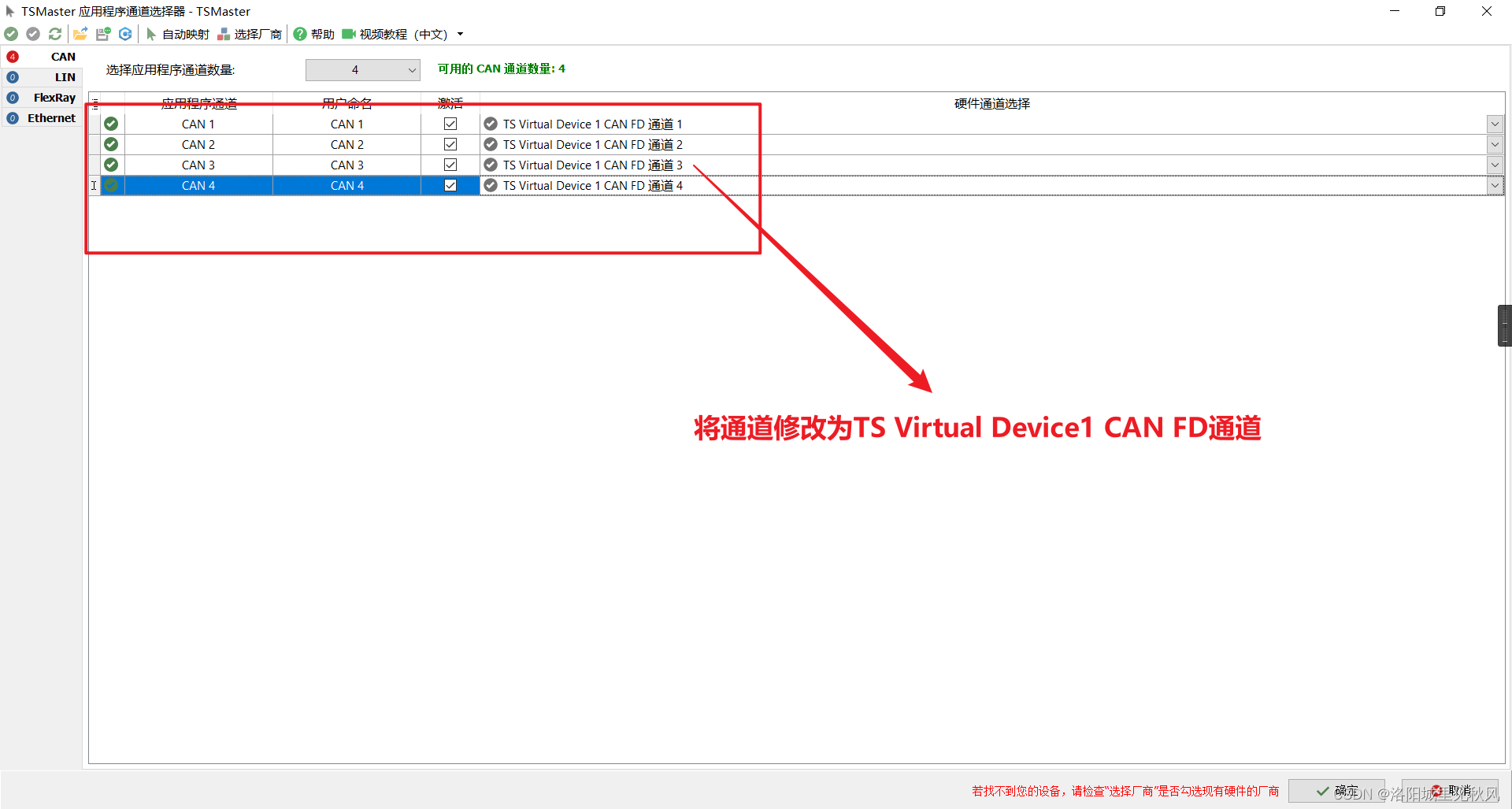Click red CAN count badge in sidebar

click(x=13, y=57)
